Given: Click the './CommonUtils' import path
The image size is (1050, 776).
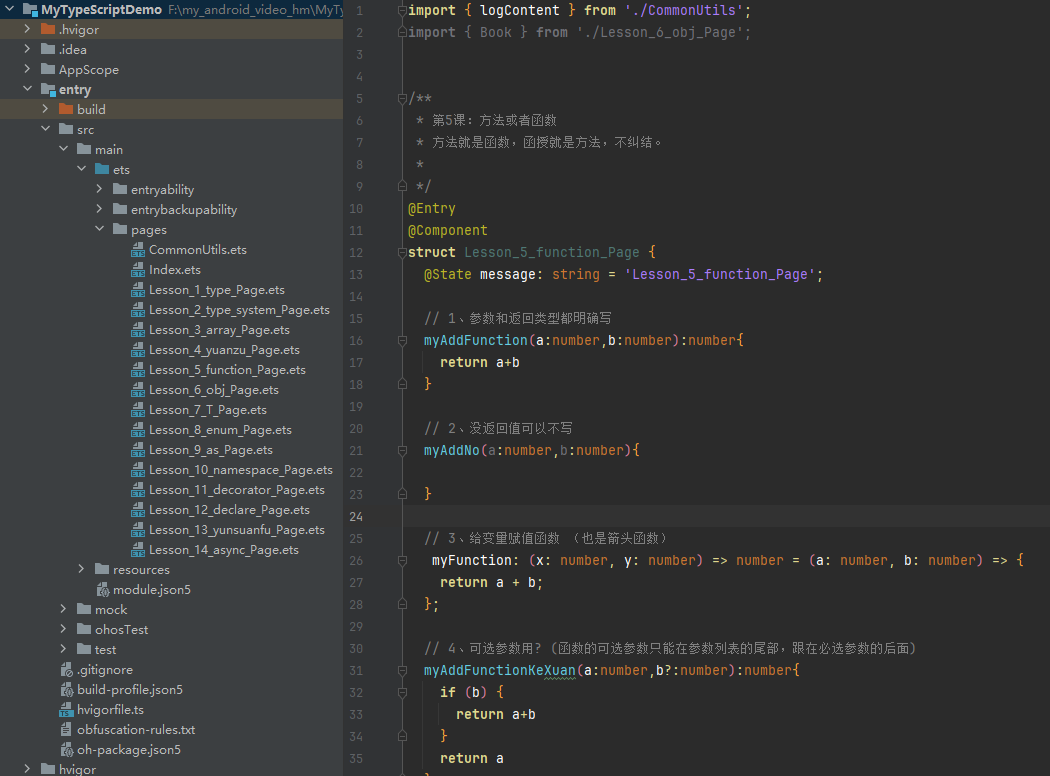Looking at the screenshot, I should (x=684, y=10).
